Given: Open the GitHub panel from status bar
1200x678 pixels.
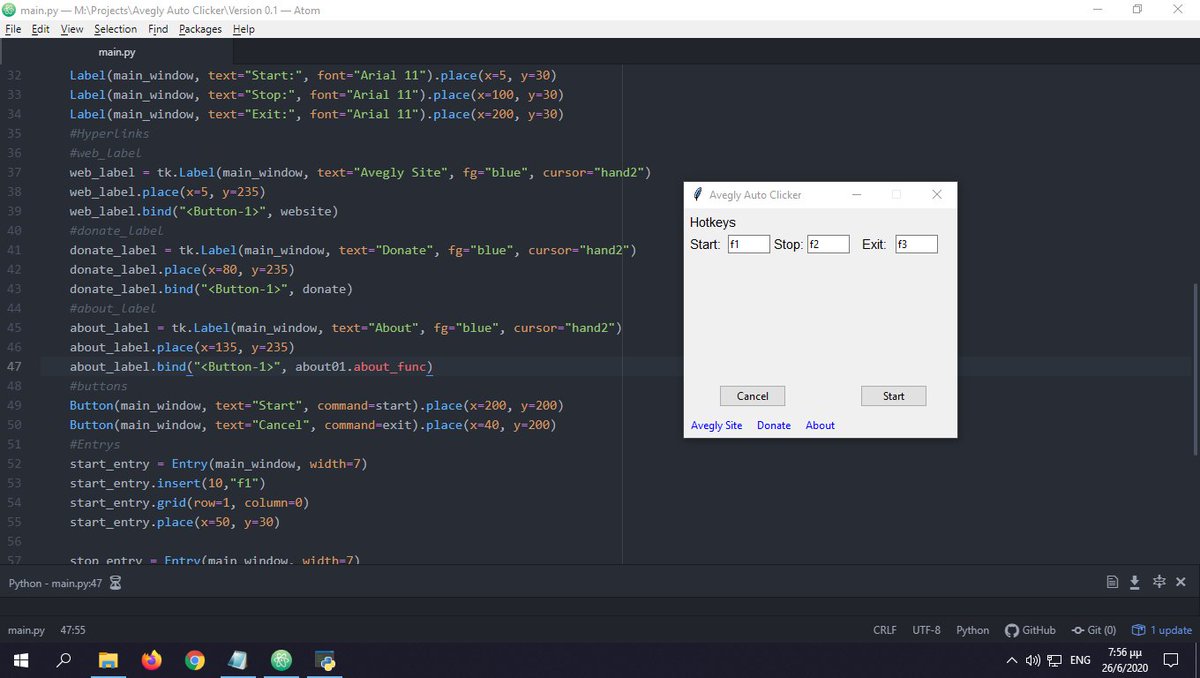Looking at the screenshot, I should [1030, 630].
